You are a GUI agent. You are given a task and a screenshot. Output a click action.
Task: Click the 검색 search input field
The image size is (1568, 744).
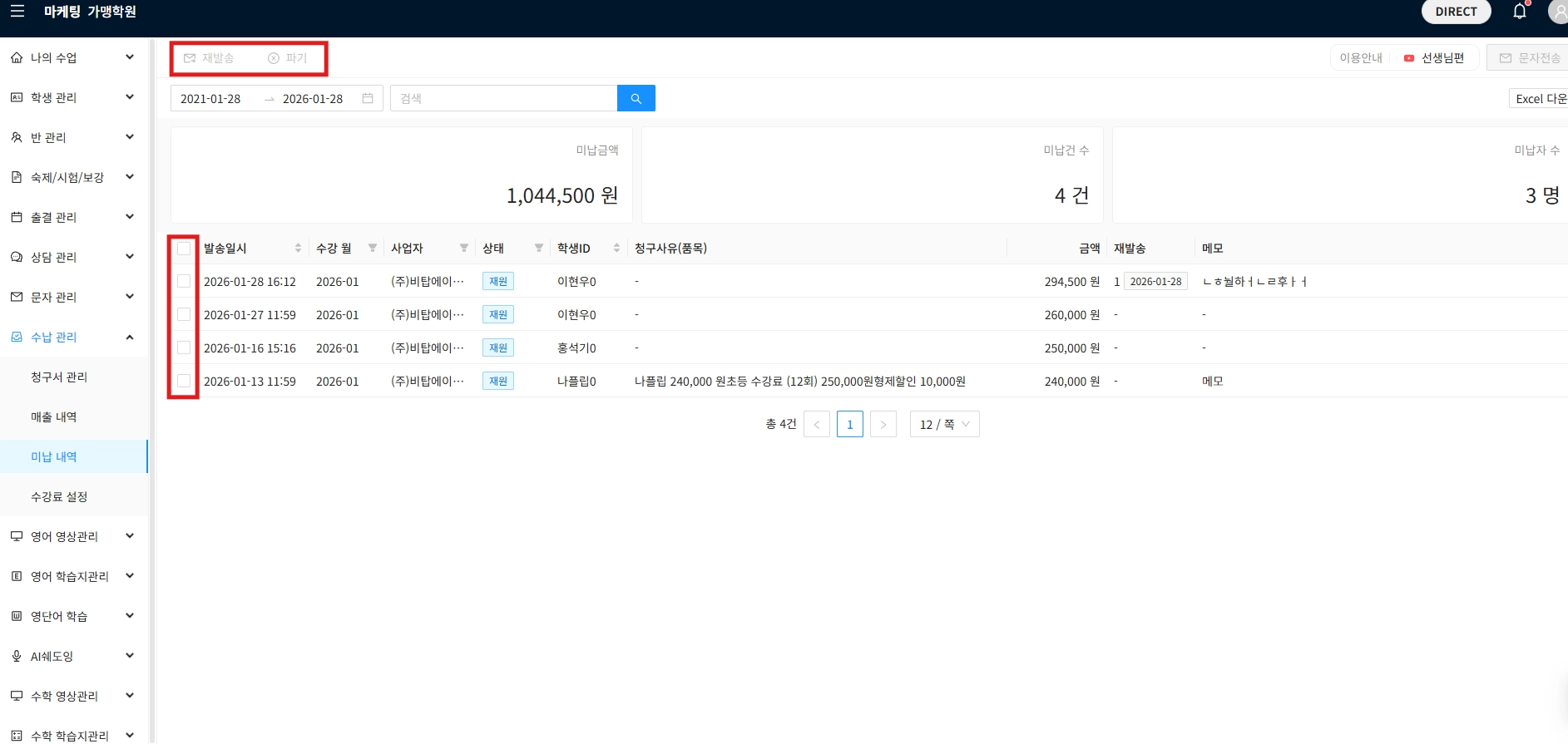click(x=504, y=98)
